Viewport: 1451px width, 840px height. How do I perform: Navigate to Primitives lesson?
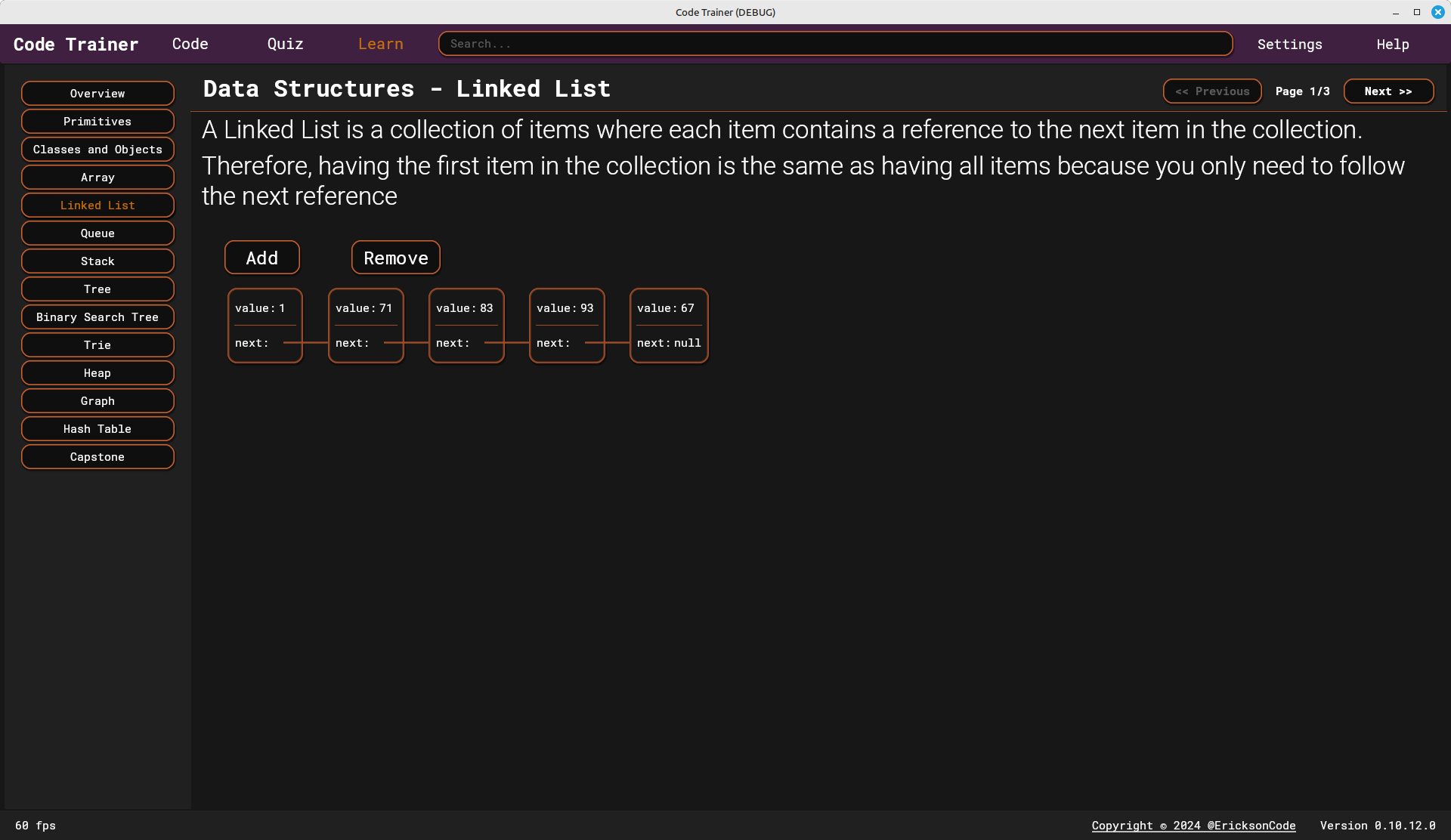97,121
